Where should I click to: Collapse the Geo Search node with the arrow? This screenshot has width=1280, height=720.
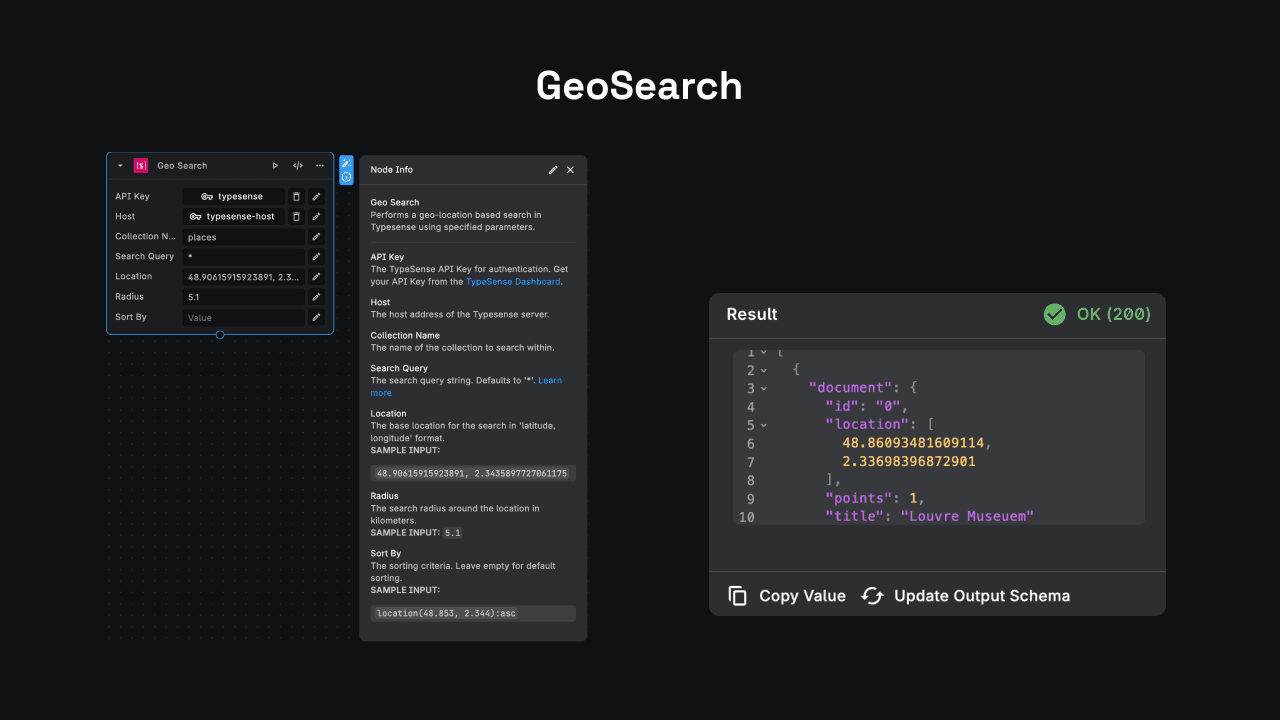tap(120, 166)
